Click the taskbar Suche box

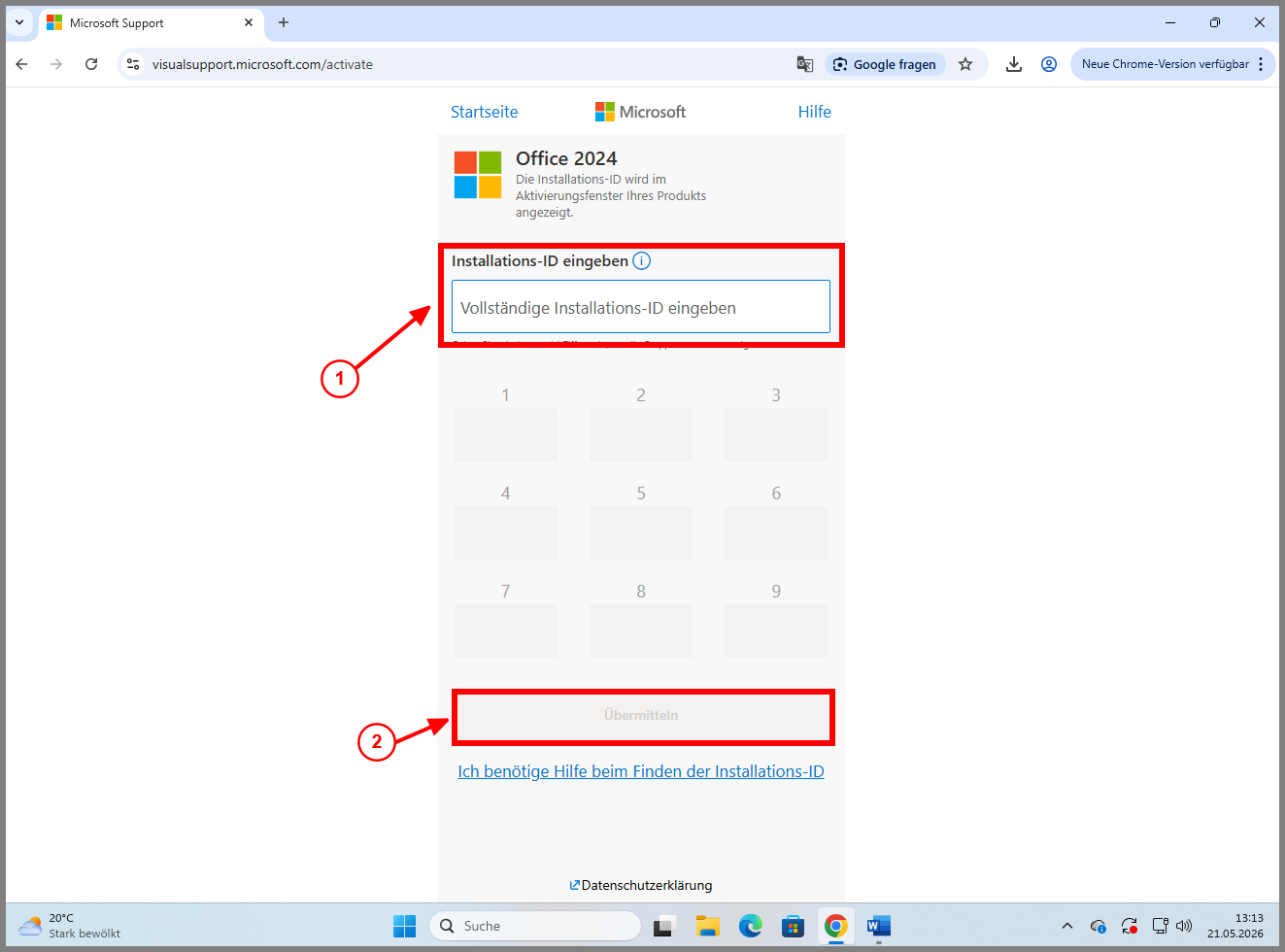coord(535,926)
